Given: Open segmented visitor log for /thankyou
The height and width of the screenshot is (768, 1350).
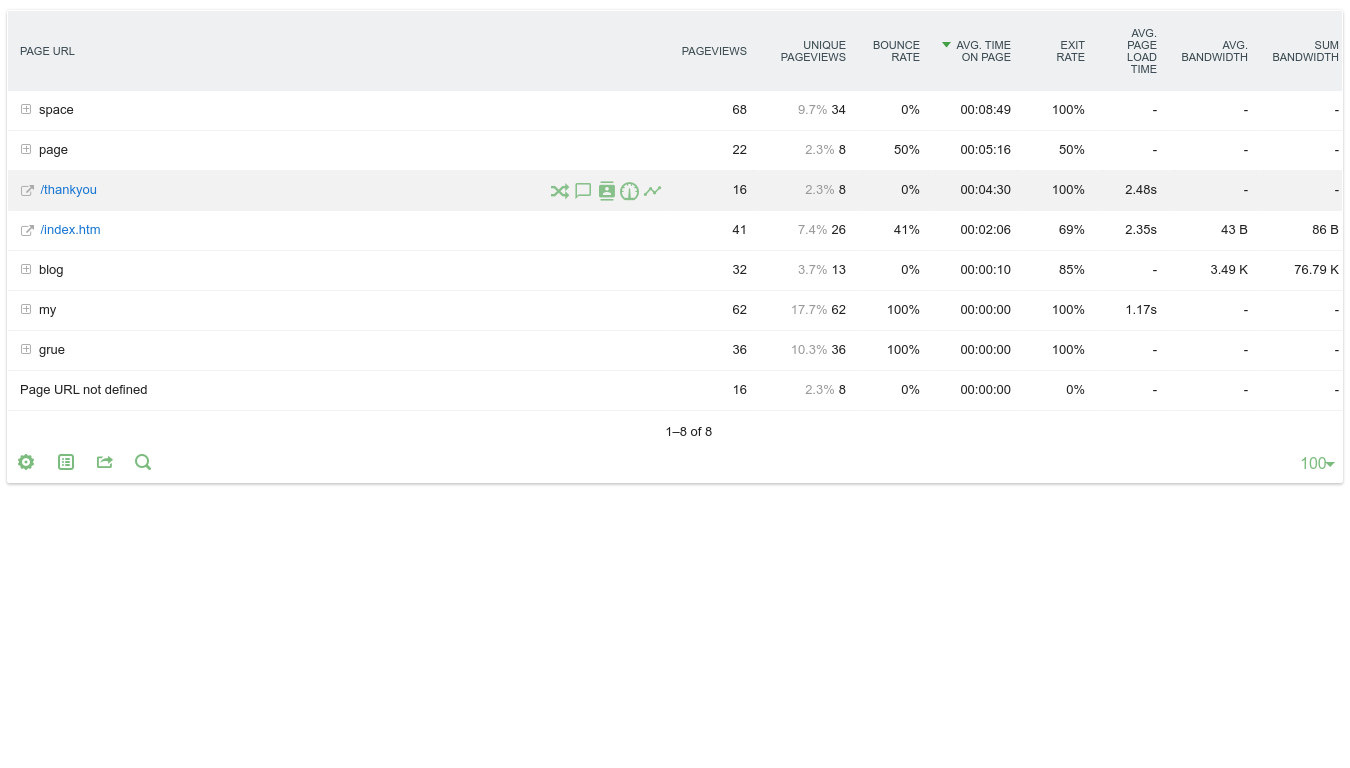Looking at the screenshot, I should pos(606,191).
